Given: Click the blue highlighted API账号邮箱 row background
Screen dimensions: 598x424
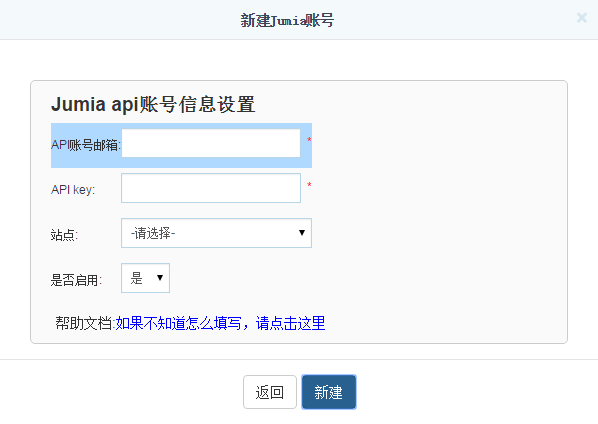Looking at the screenshot, I should pyautogui.click(x=182, y=145).
